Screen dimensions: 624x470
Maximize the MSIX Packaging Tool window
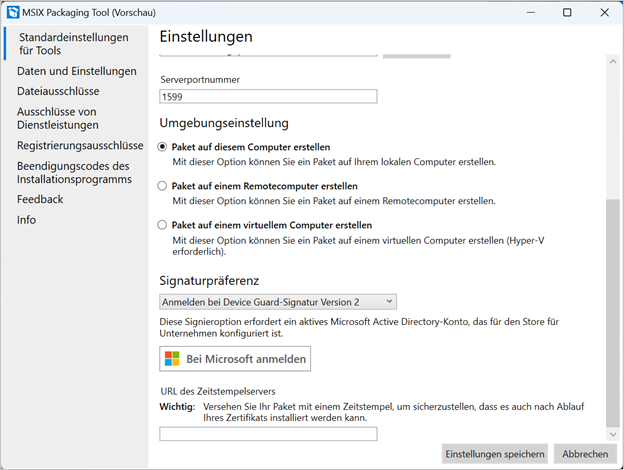(567, 12)
